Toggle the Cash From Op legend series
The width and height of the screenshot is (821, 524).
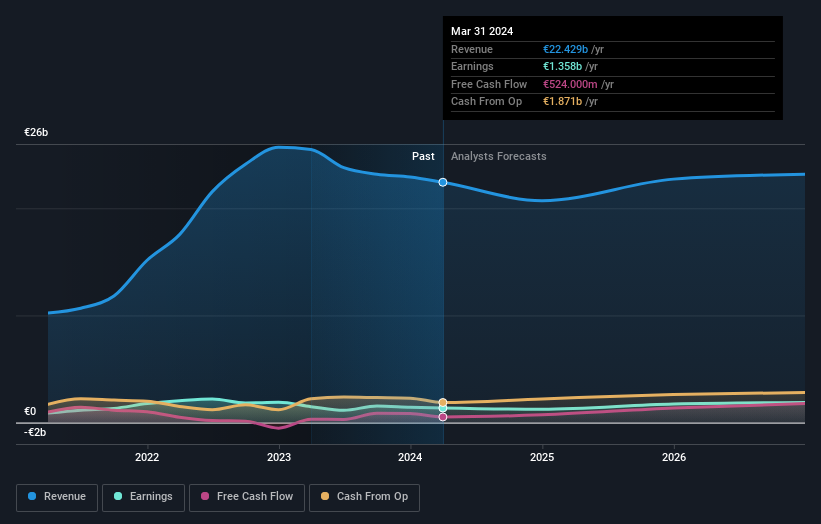pos(364,497)
